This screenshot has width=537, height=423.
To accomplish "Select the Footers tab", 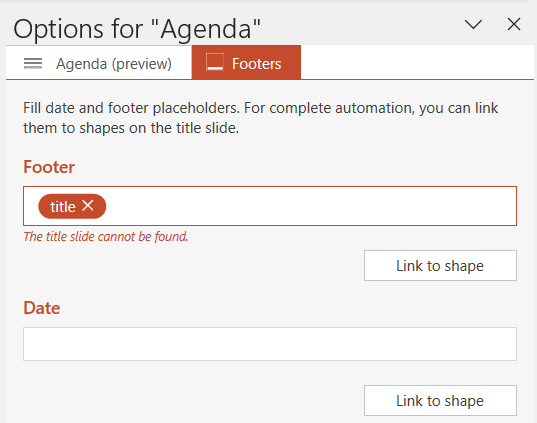I will [246, 63].
